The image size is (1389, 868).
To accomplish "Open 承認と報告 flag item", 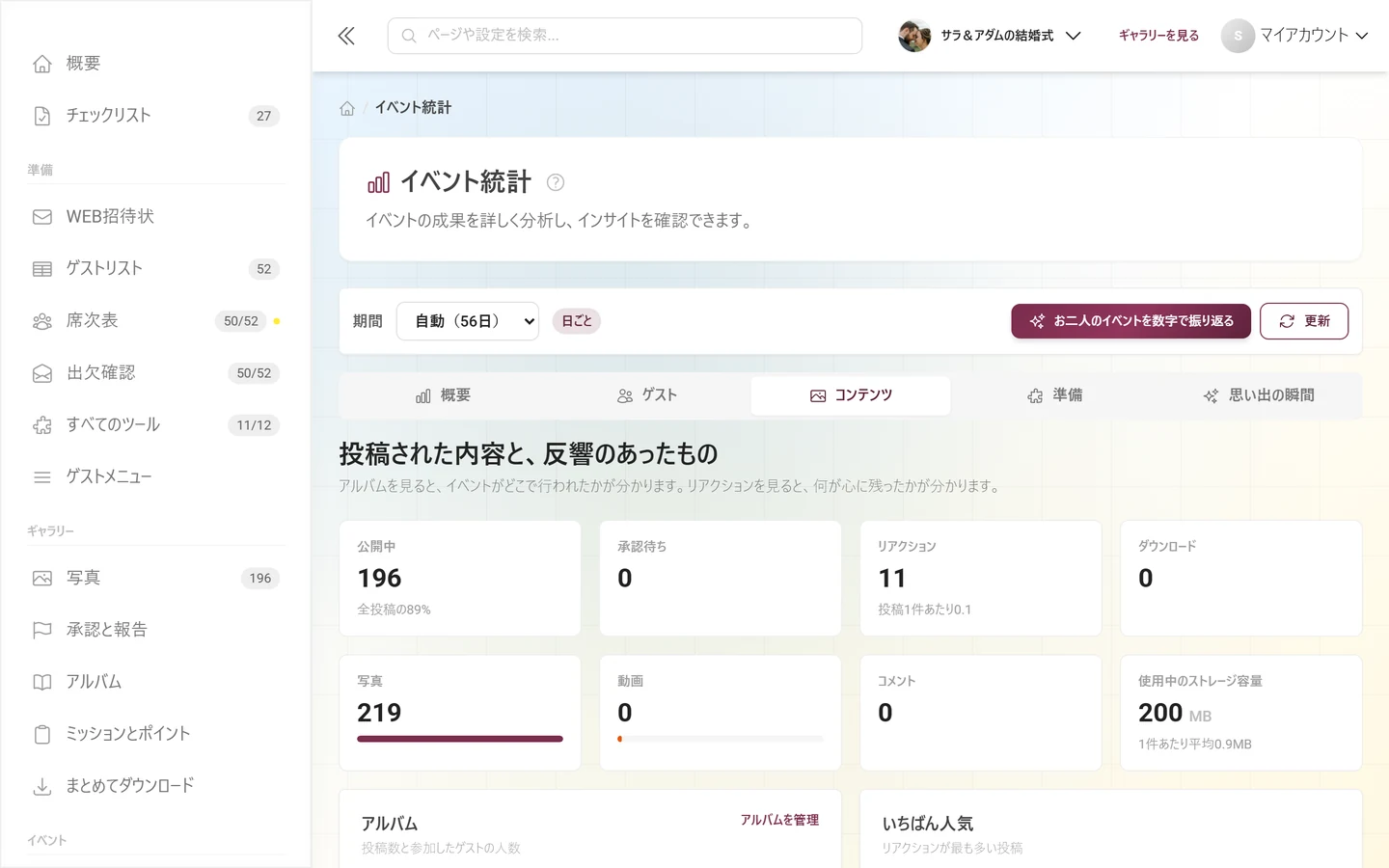I will click(155, 631).
